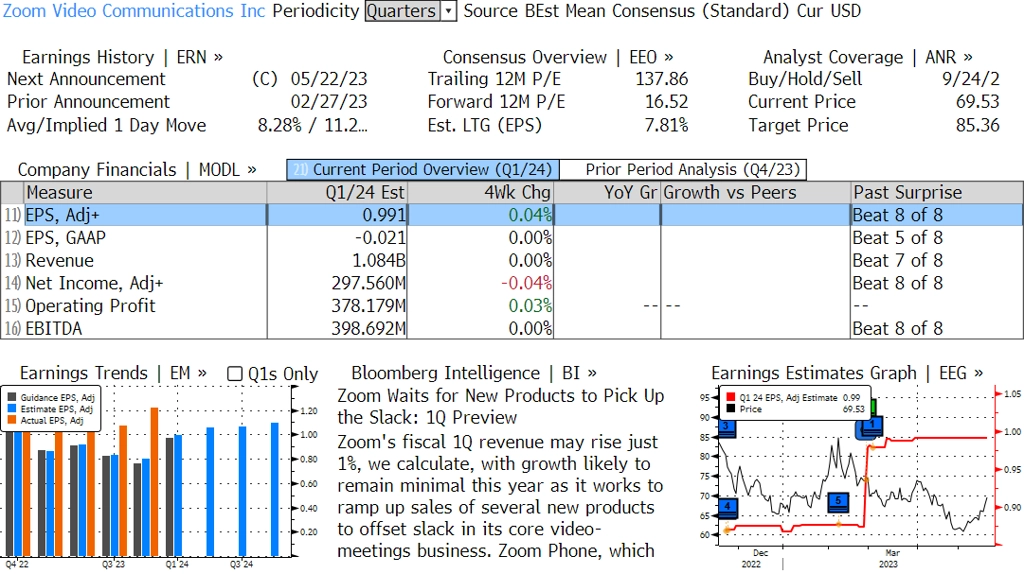
Task: Click Beat 7 of 8 for Revenue
Action: click(897, 261)
